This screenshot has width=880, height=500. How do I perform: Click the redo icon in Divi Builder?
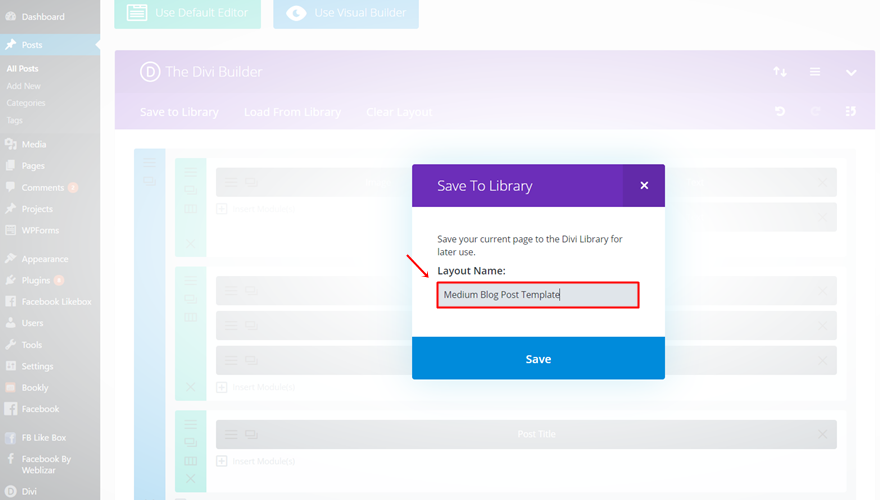(815, 111)
